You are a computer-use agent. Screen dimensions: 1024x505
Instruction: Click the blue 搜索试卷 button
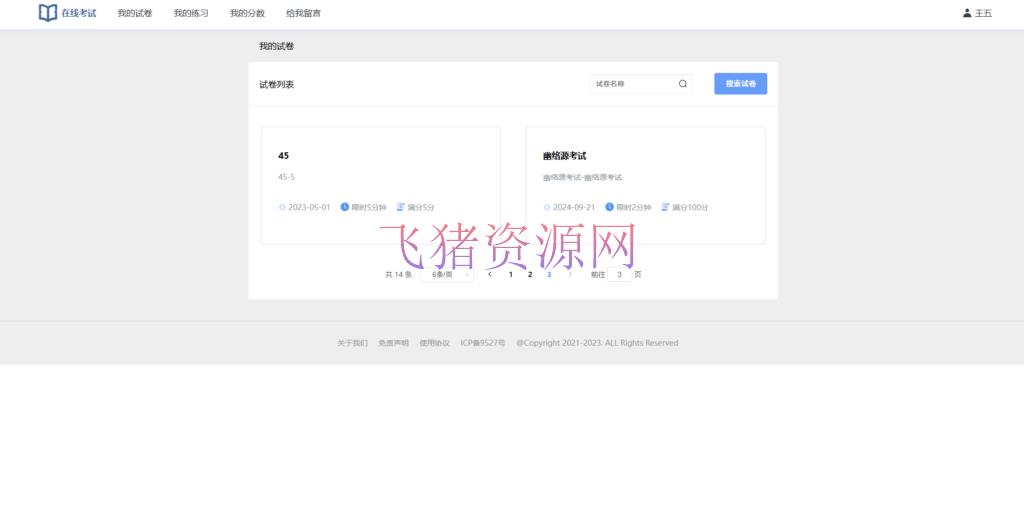click(x=741, y=84)
